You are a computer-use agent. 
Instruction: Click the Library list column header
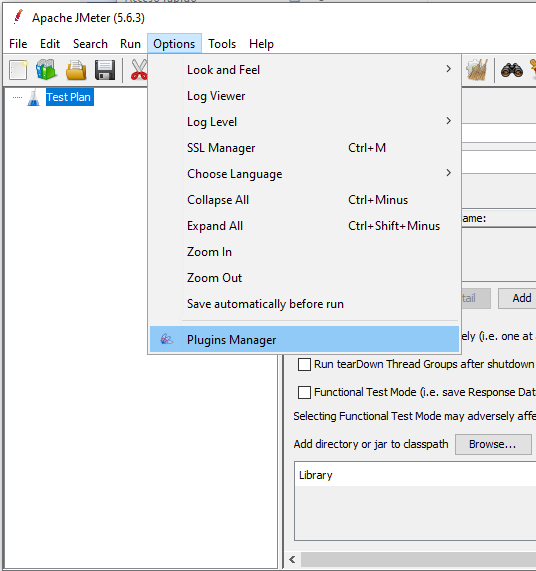click(415, 475)
